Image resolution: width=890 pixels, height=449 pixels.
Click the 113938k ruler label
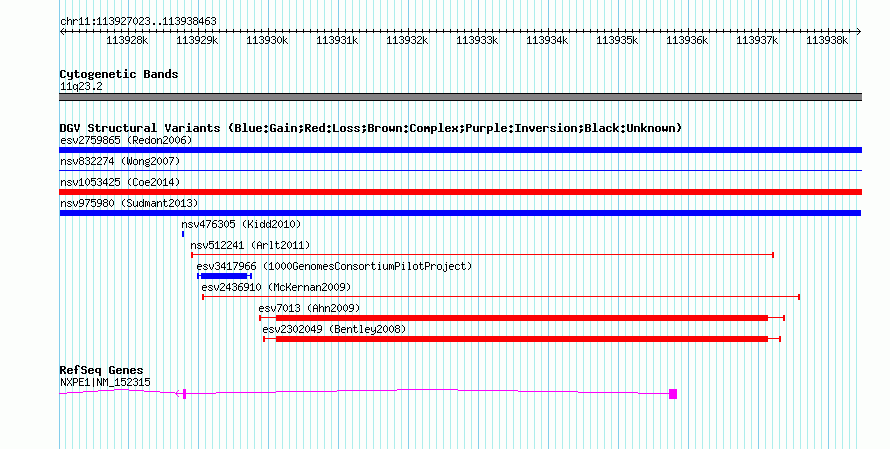click(827, 41)
